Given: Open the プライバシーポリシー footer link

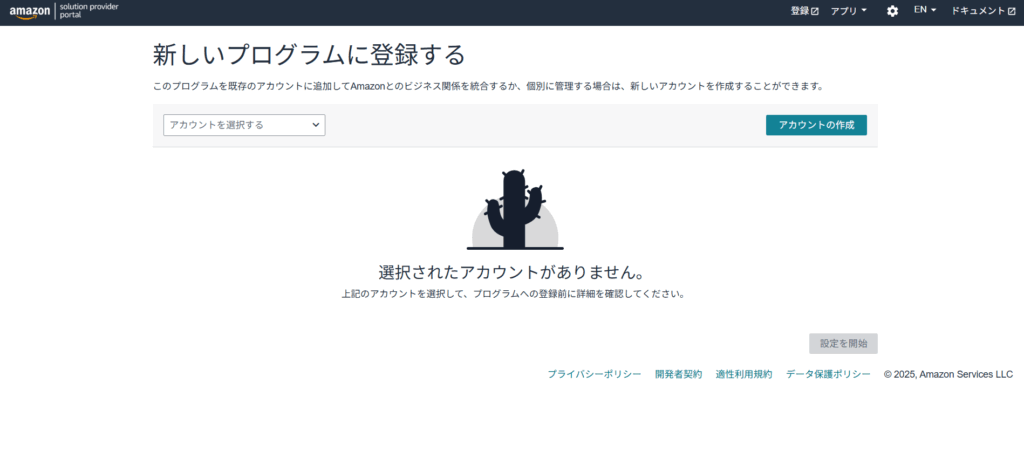Looking at the screenshot, I should click(x=594, y=374).
